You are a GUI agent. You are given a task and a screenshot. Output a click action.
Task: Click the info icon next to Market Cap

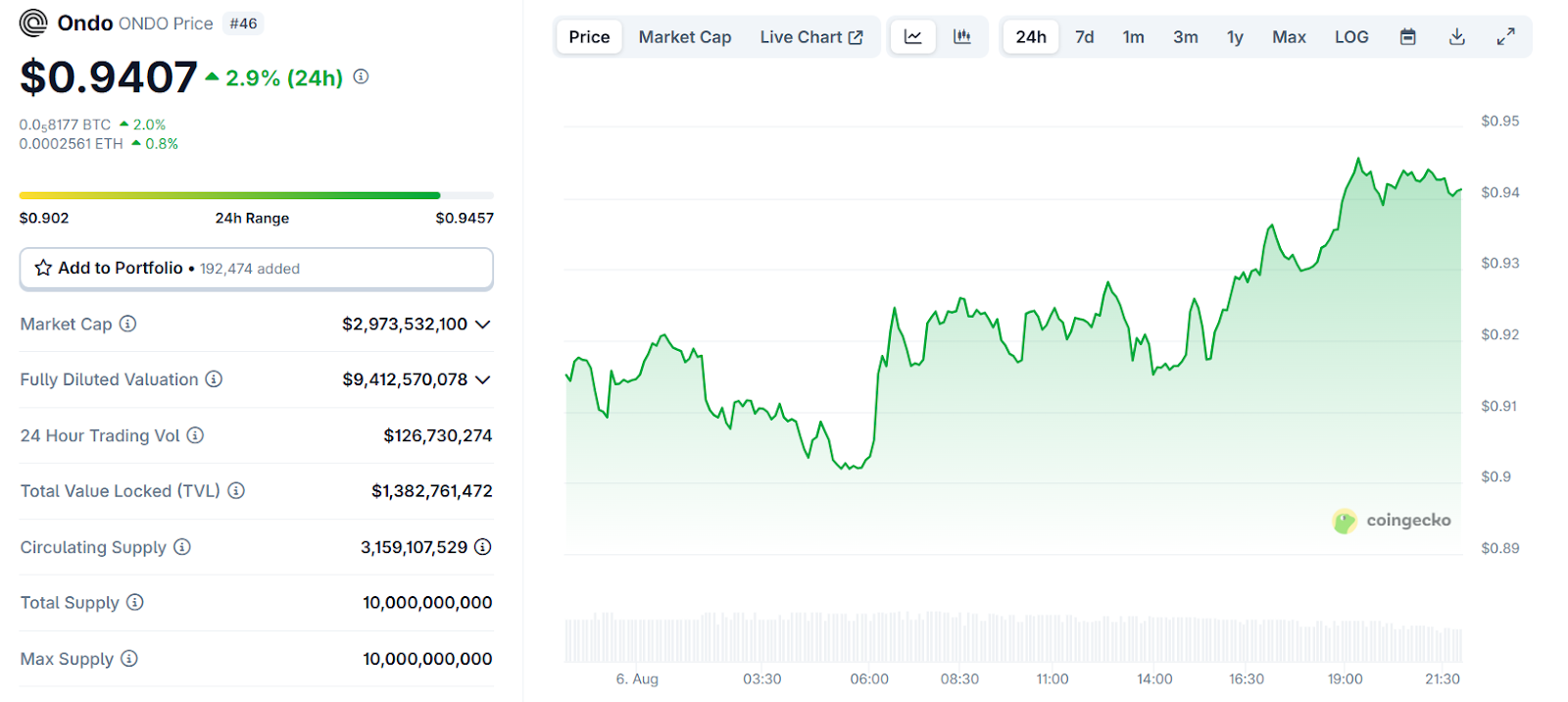[128, 324]
